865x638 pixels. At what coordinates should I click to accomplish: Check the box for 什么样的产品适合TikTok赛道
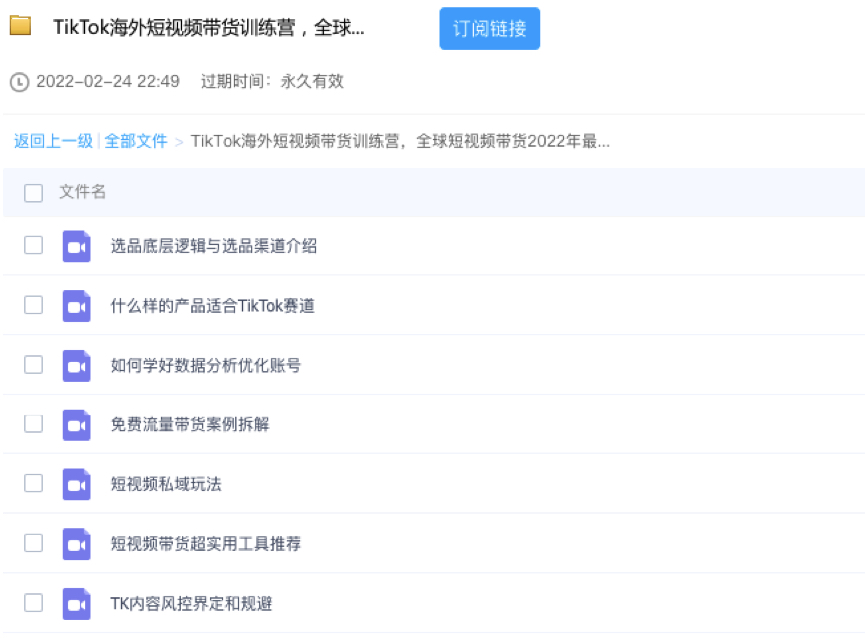[34, 305]
